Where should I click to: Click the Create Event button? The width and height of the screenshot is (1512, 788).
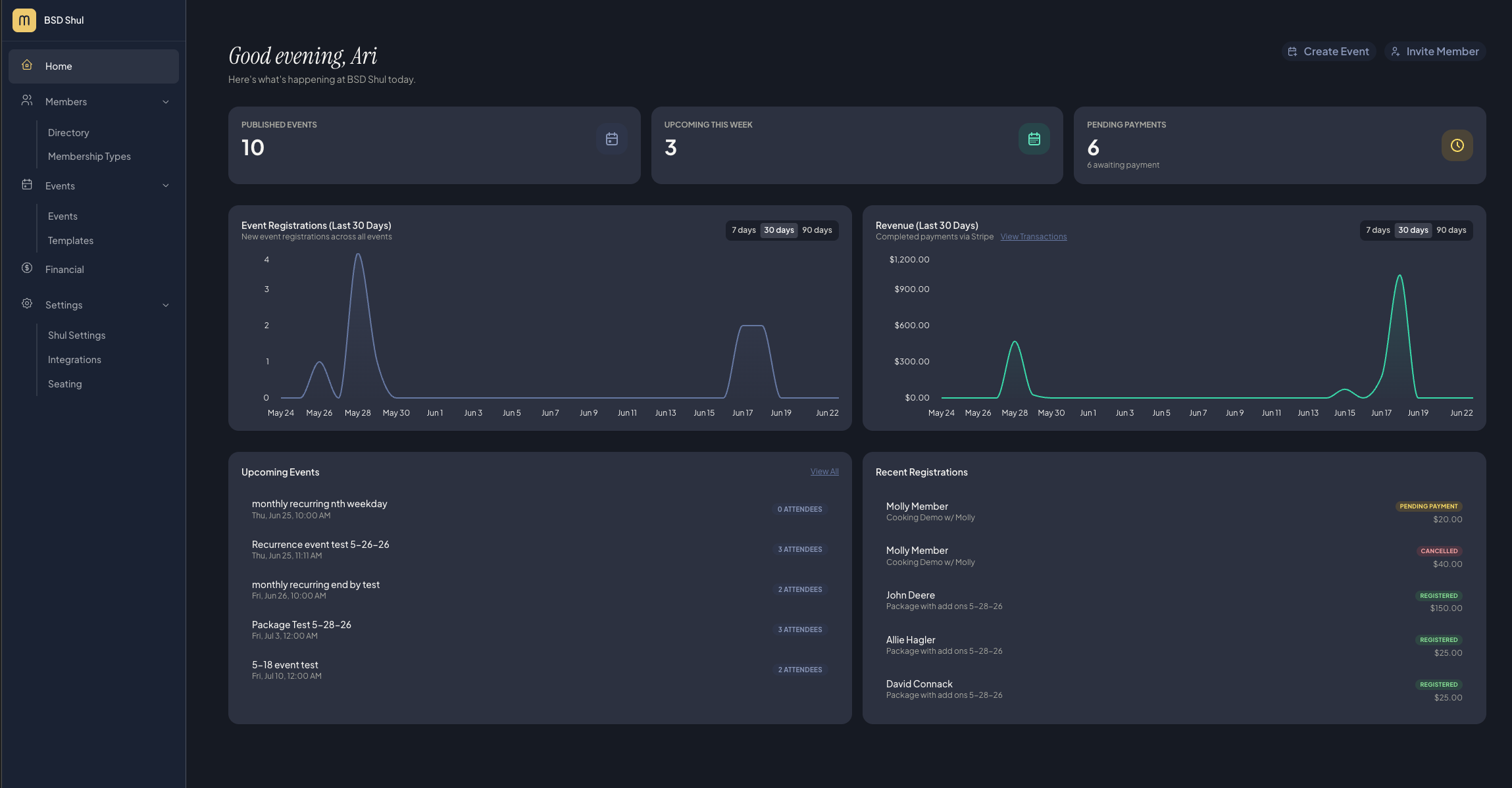1328,51
